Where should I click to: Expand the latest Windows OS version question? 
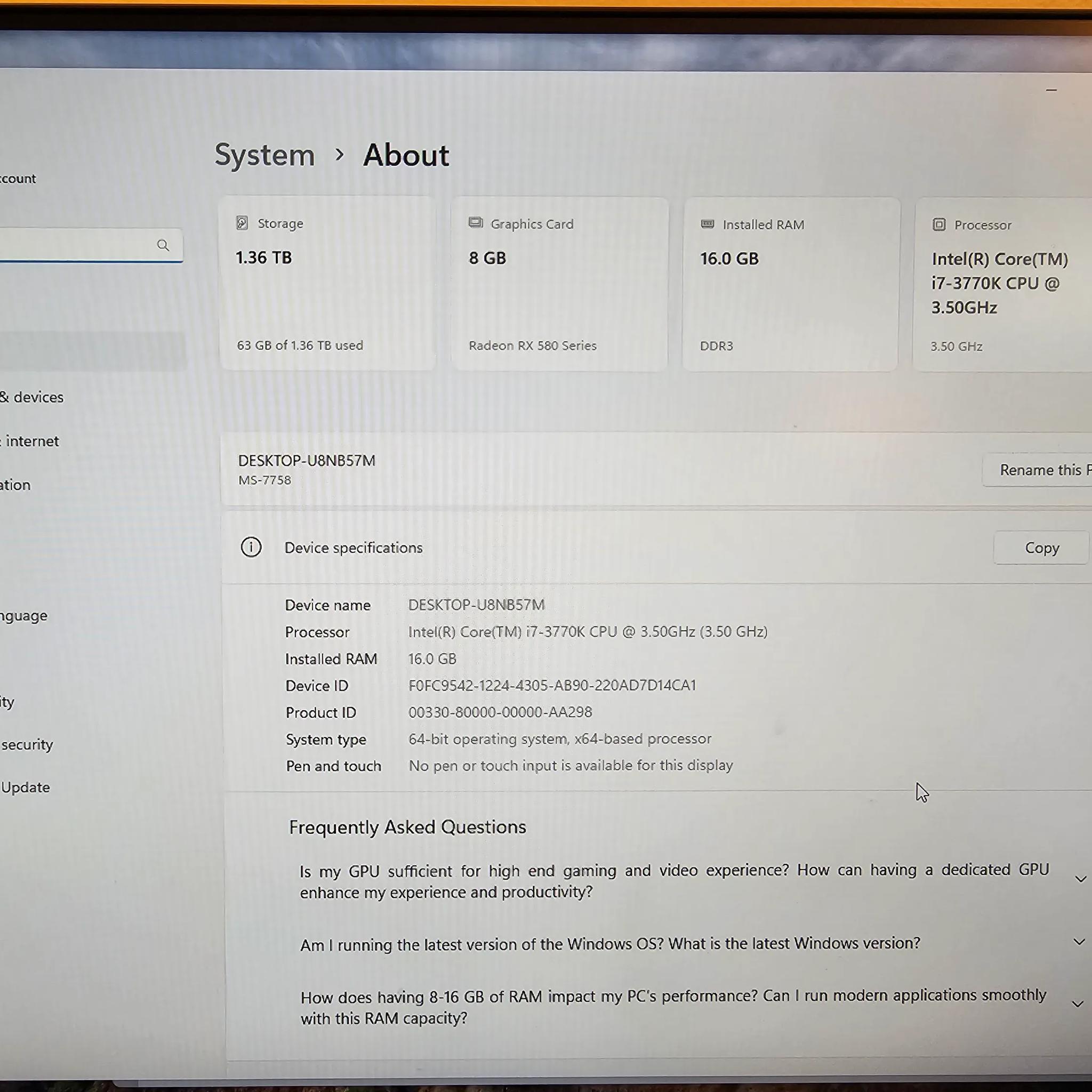pyautogui.click(x=1079, y=942)
